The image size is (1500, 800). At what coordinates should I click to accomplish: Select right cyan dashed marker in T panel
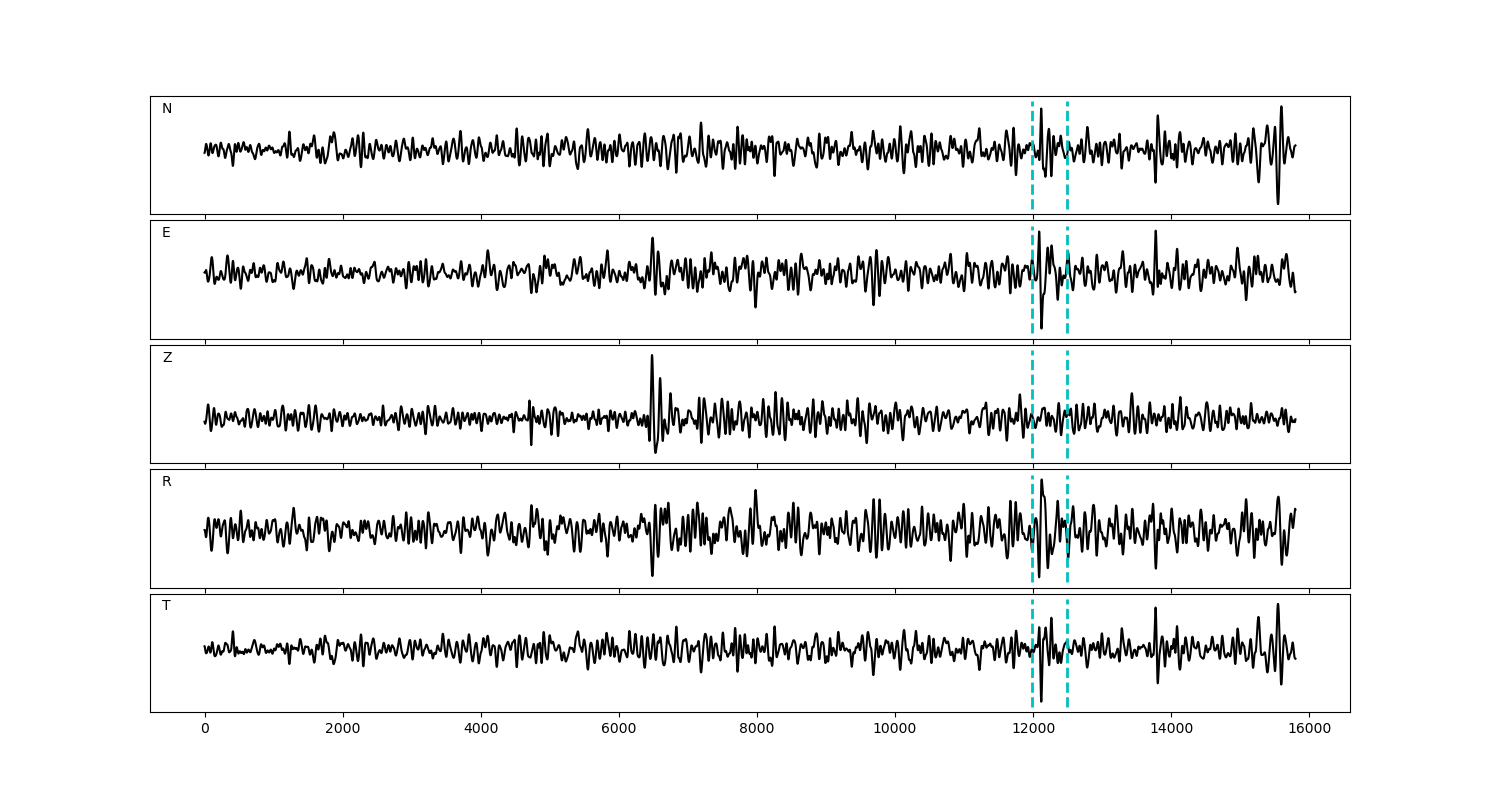1067,680
